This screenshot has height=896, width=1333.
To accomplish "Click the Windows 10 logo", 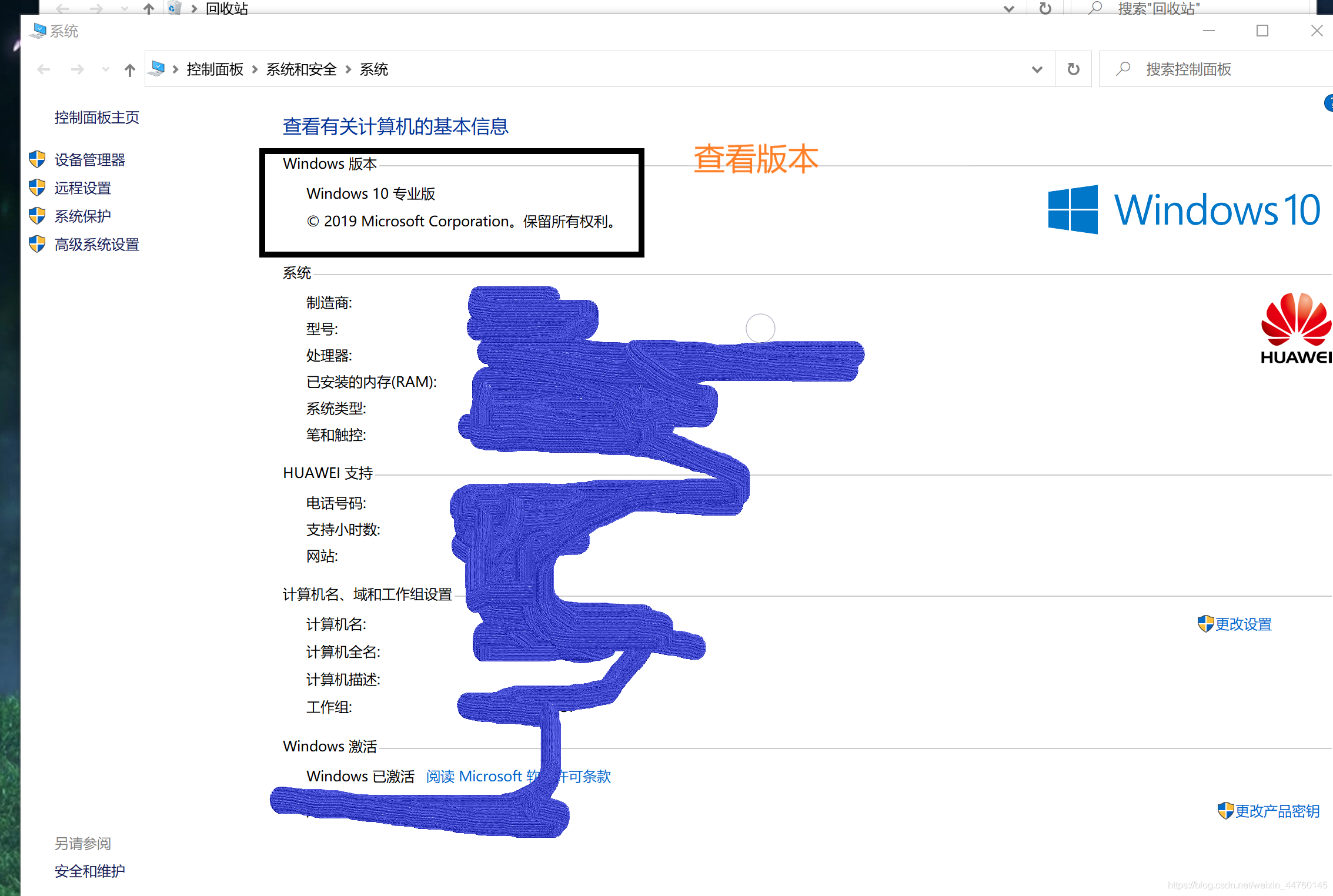I will pos(1184,209).
